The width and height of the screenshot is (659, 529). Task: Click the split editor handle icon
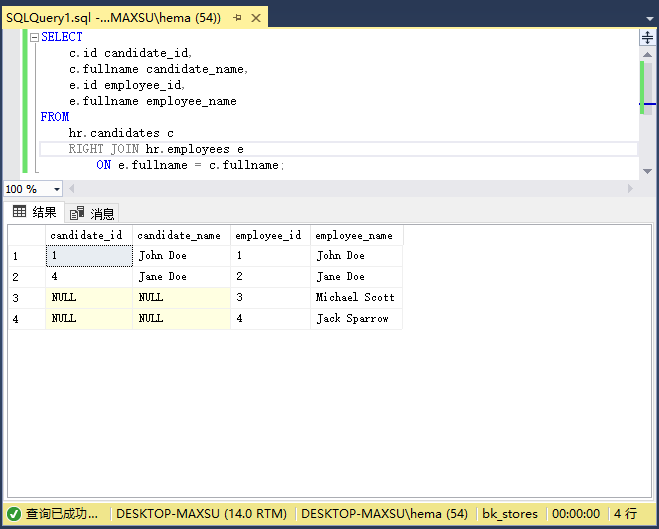coord(647,37)
